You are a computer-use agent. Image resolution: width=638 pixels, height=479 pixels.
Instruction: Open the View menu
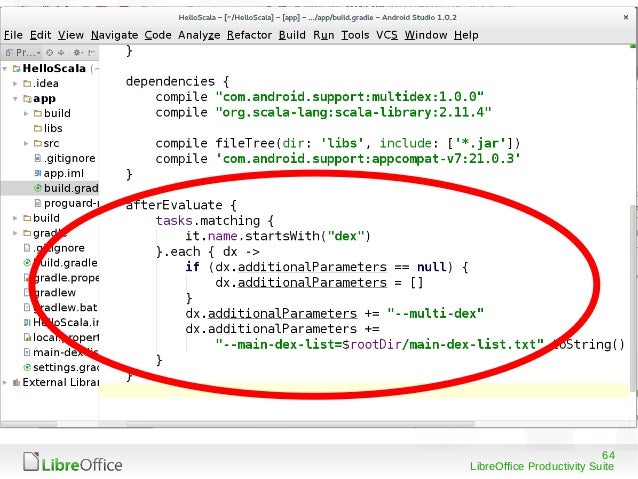71,35
